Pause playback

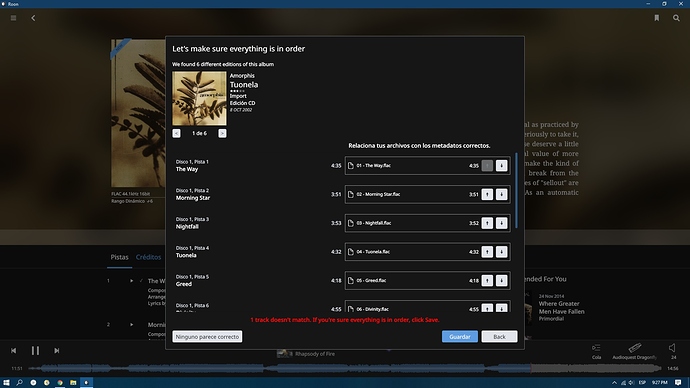[35, 351]
